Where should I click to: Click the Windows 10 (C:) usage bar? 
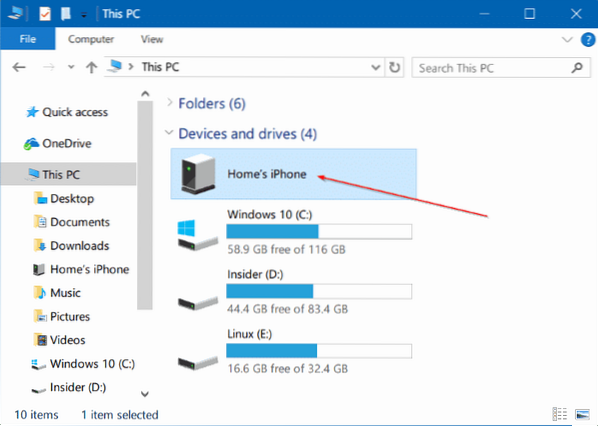click(319, 232)
